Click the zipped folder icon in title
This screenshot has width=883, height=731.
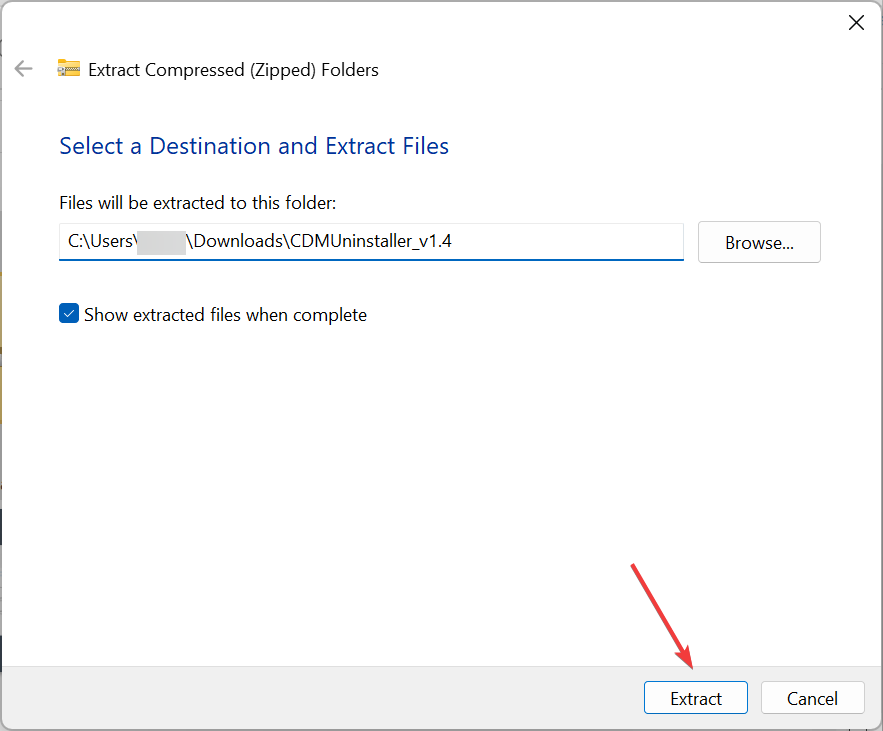pyautogui.click(x=69, y=69)
